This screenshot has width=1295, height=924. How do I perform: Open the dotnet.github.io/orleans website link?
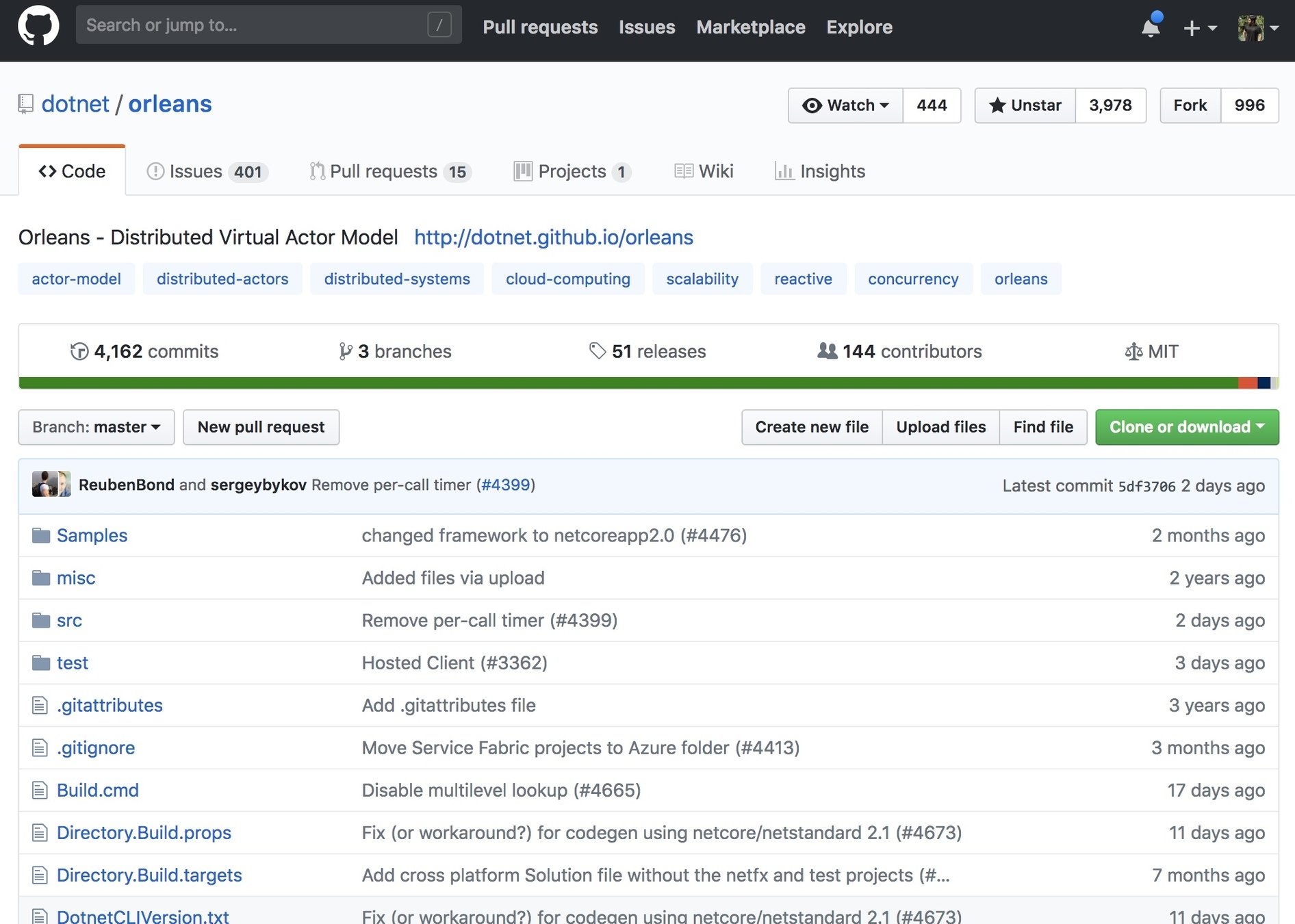click(554, 237)
